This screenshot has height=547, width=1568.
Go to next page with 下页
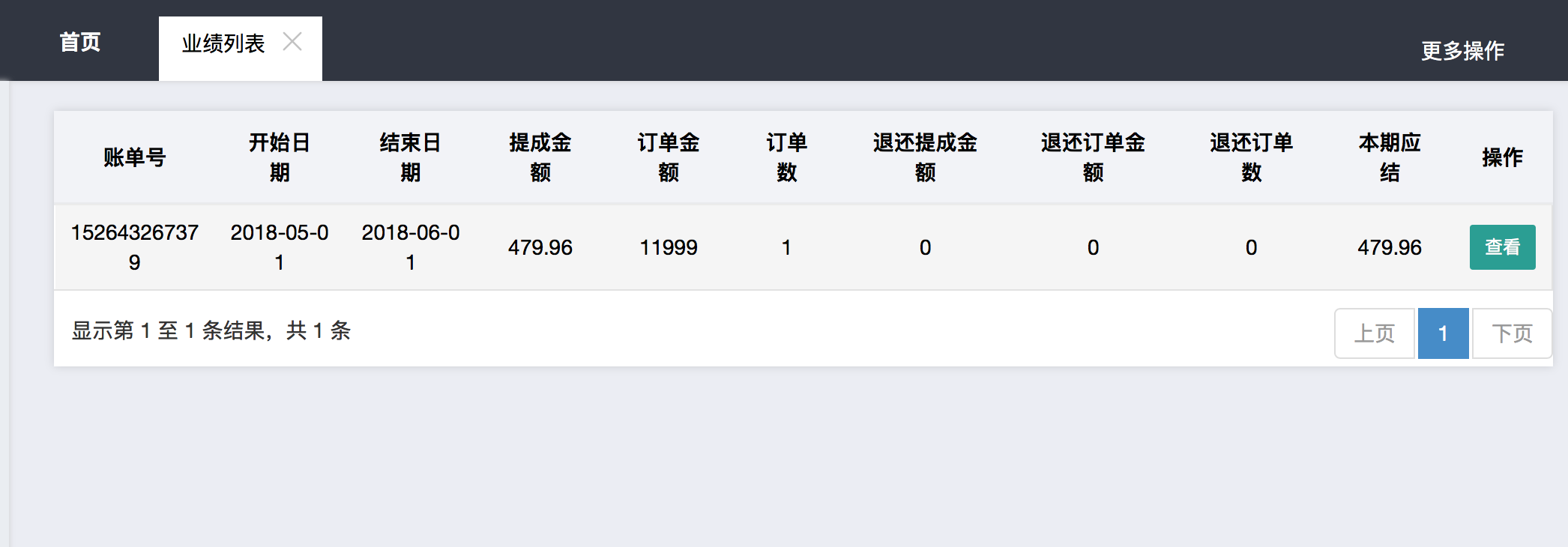click(x=1512, y=333)
